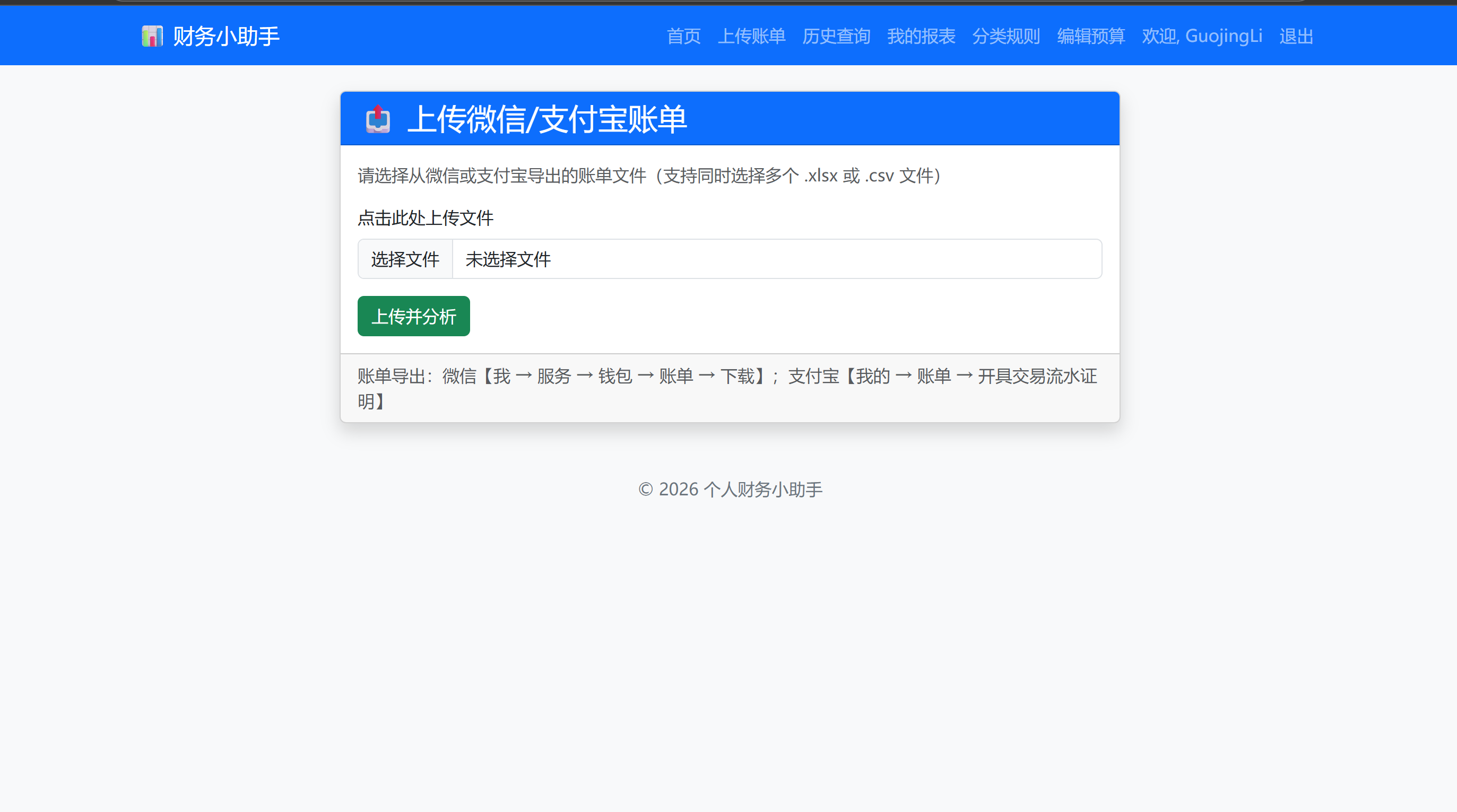Screen dimensions: 1457x812
Task: Switch to the 上传账单 nav item
Action: pyautogui.click(x=752, y=36)
